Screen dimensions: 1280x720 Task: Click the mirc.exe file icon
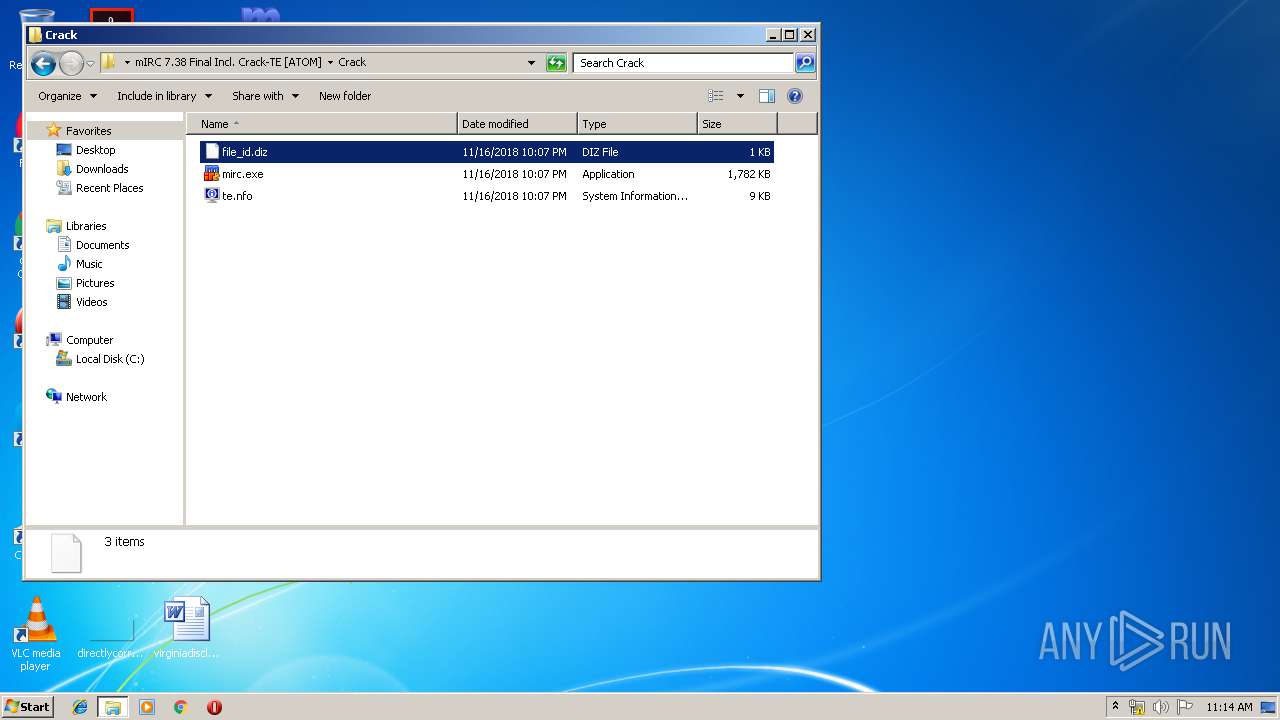[x=211, y=174]
